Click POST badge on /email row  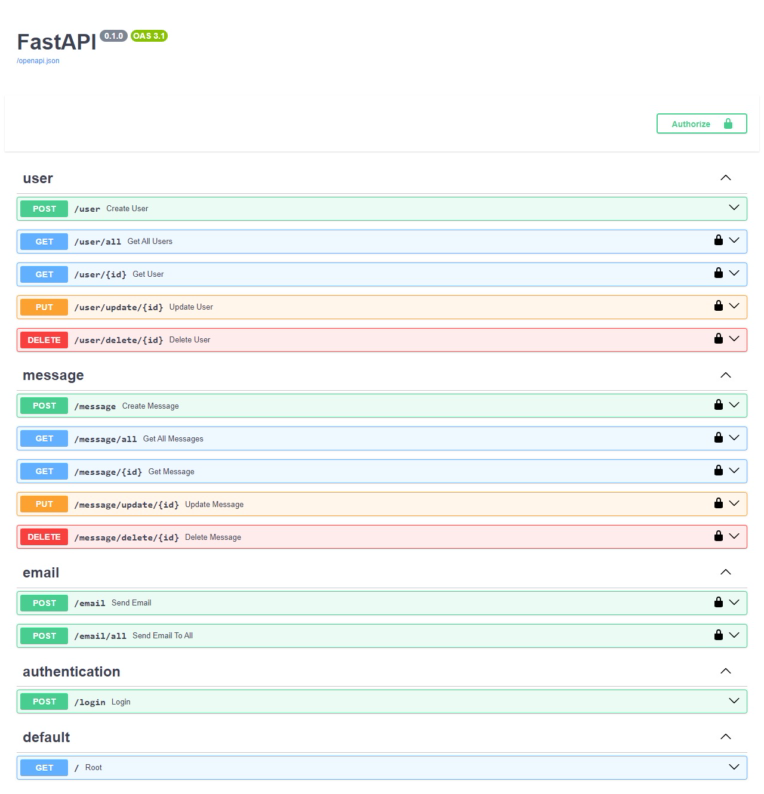(x=44, y=603)
